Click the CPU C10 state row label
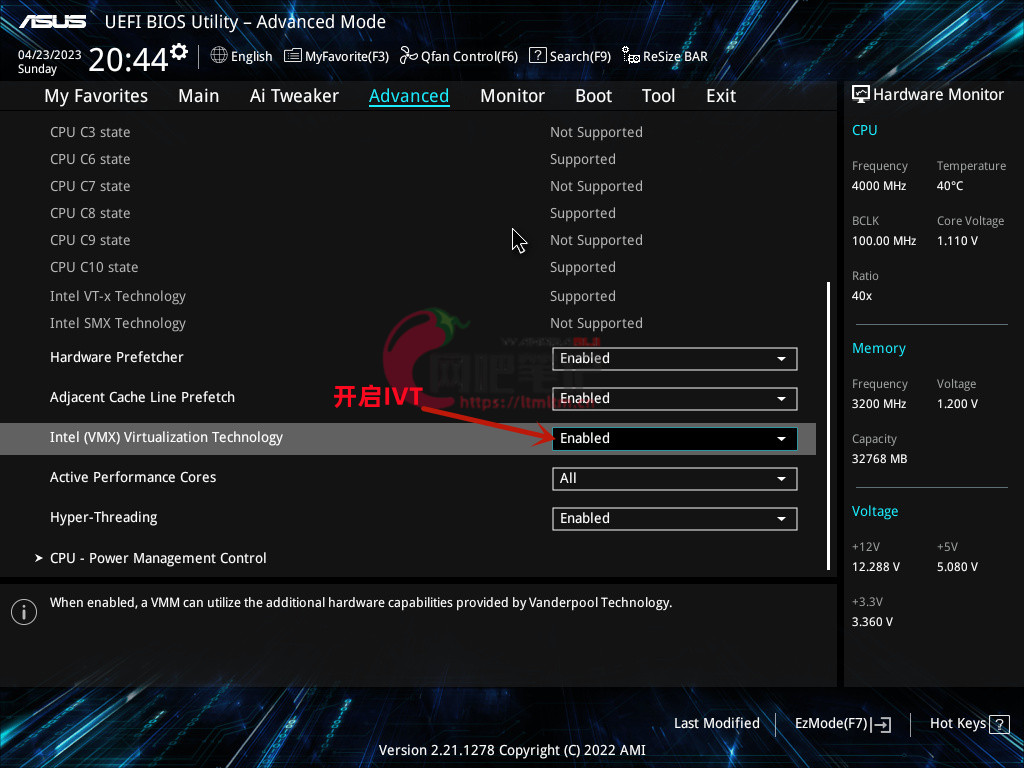Screen dimensions: 1024x768 (94, 267)
